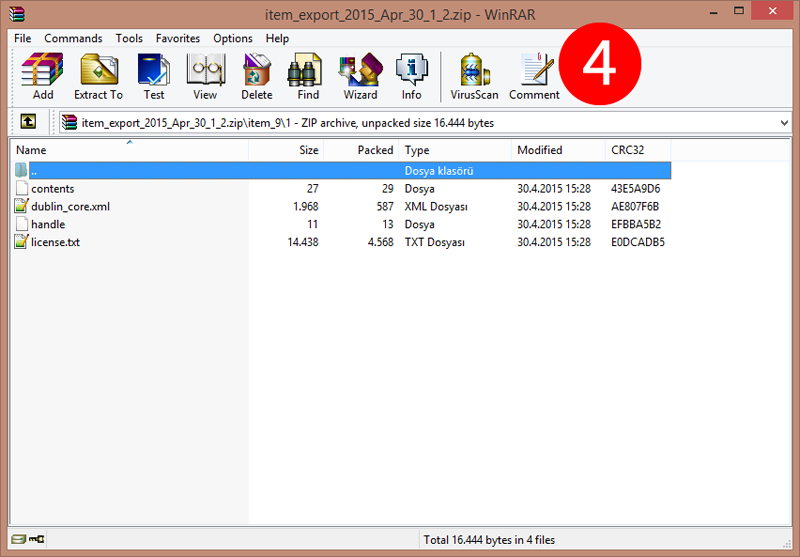Click the handle file icon

(x=21, y=224)
